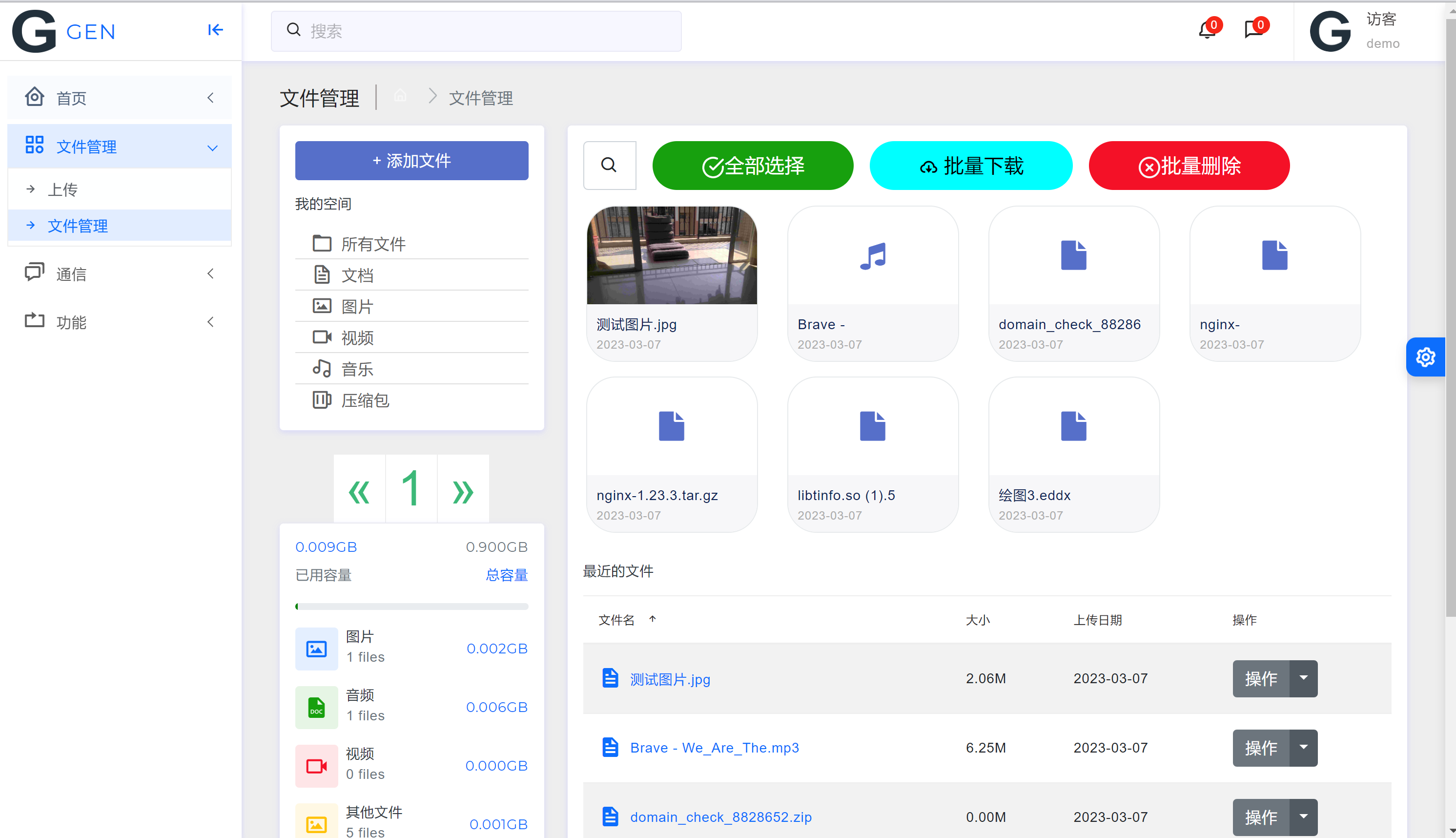Open the 测试图片.jpg photo thumbnail
Image resolution: width=1456 pixels, height=838 pixels.
[671, 255]
